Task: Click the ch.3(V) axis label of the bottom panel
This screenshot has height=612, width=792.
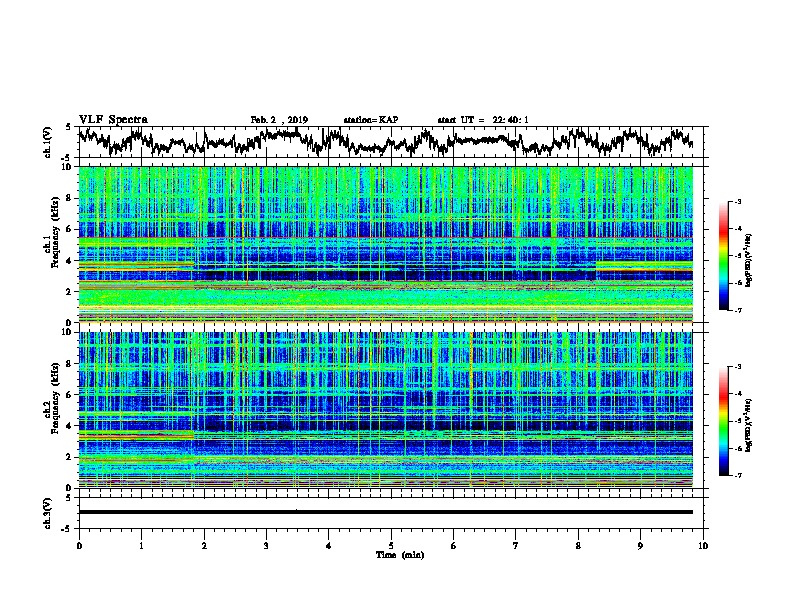Action: point(47,513)
